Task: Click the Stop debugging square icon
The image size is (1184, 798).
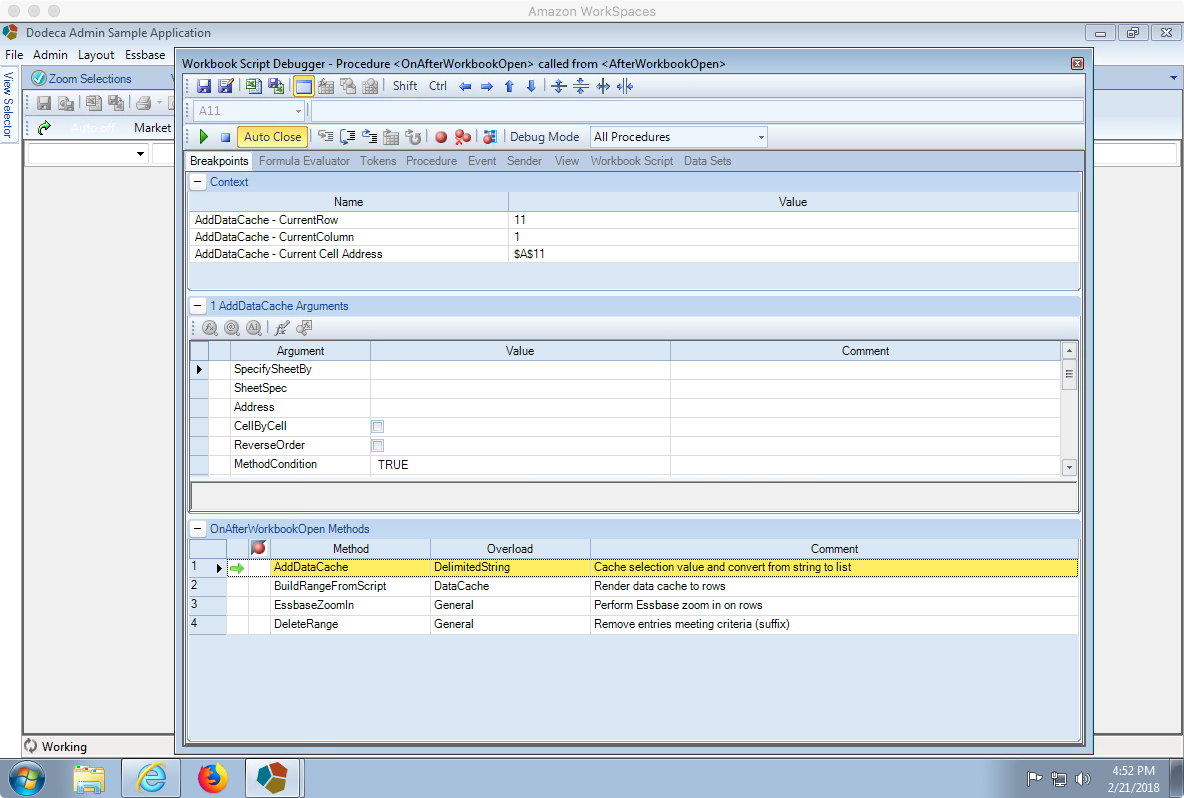Action: coord(225,137)
